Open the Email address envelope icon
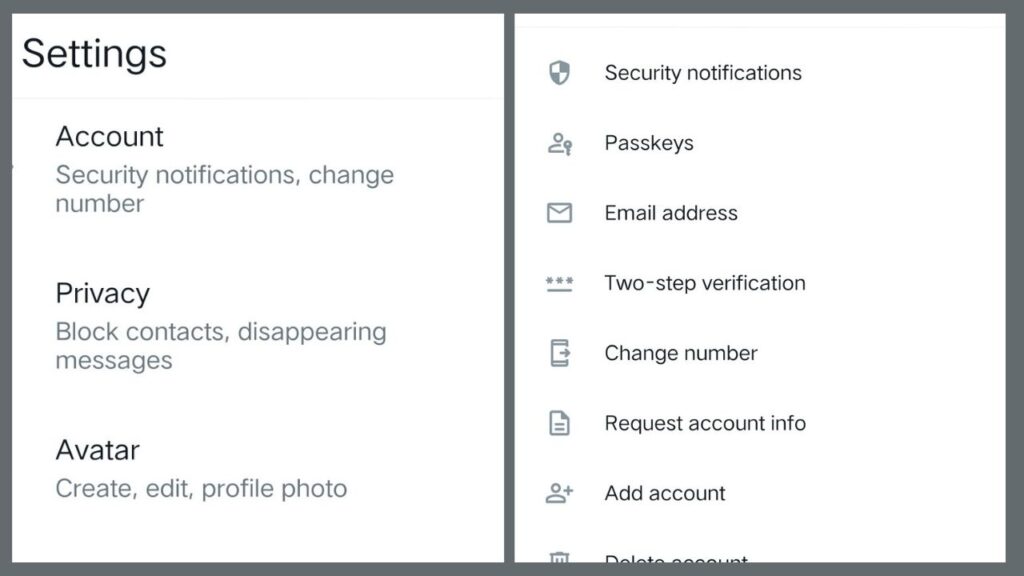This screenshot has width=1024, height=576. click(x=559, y=212)
